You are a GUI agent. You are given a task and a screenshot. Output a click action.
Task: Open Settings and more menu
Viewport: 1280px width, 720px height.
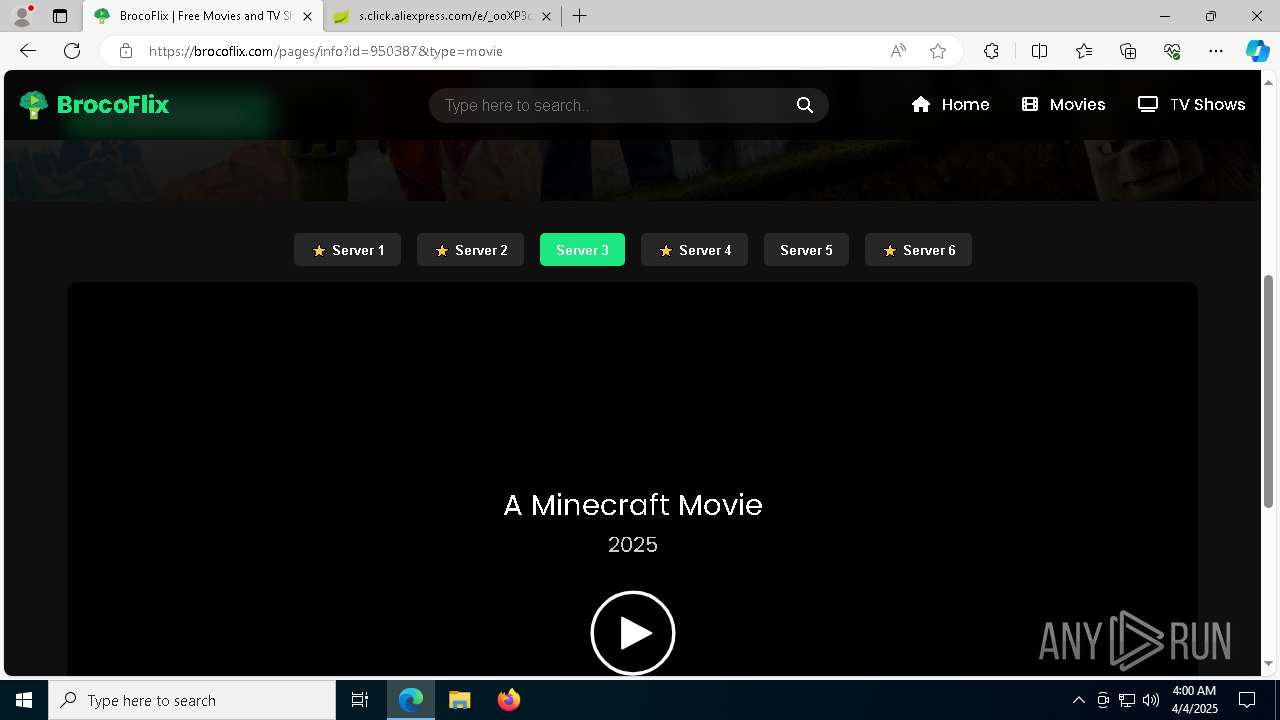click(x=1216, y=51)
